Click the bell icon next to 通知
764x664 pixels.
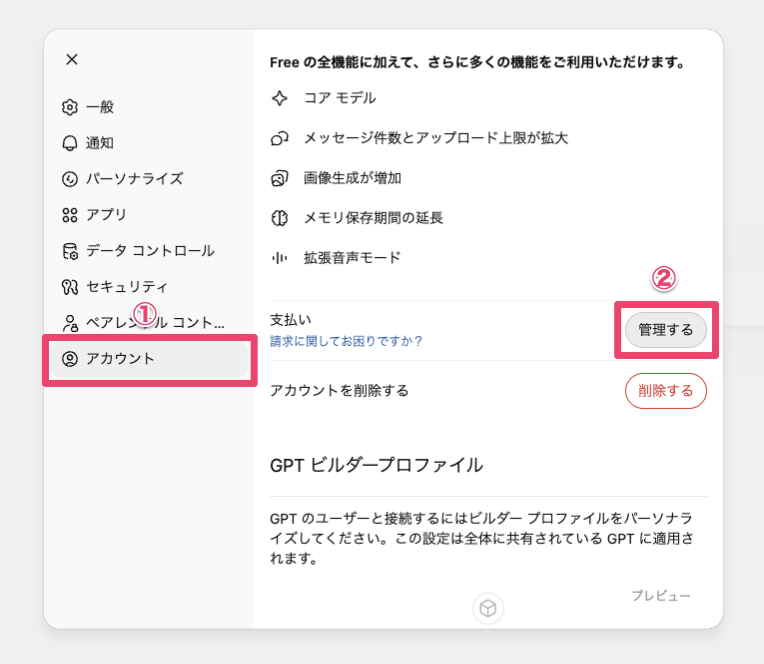(70, 143)
